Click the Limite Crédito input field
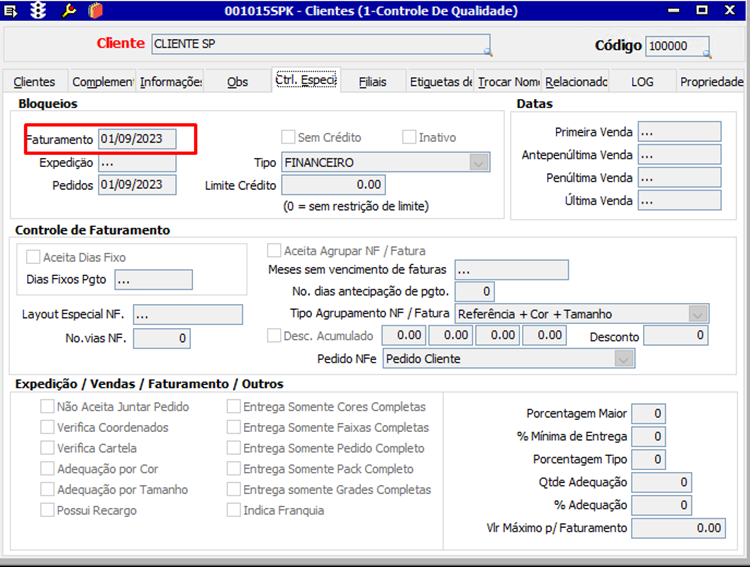The image size is (750, 567). click(x=333, y=185)
